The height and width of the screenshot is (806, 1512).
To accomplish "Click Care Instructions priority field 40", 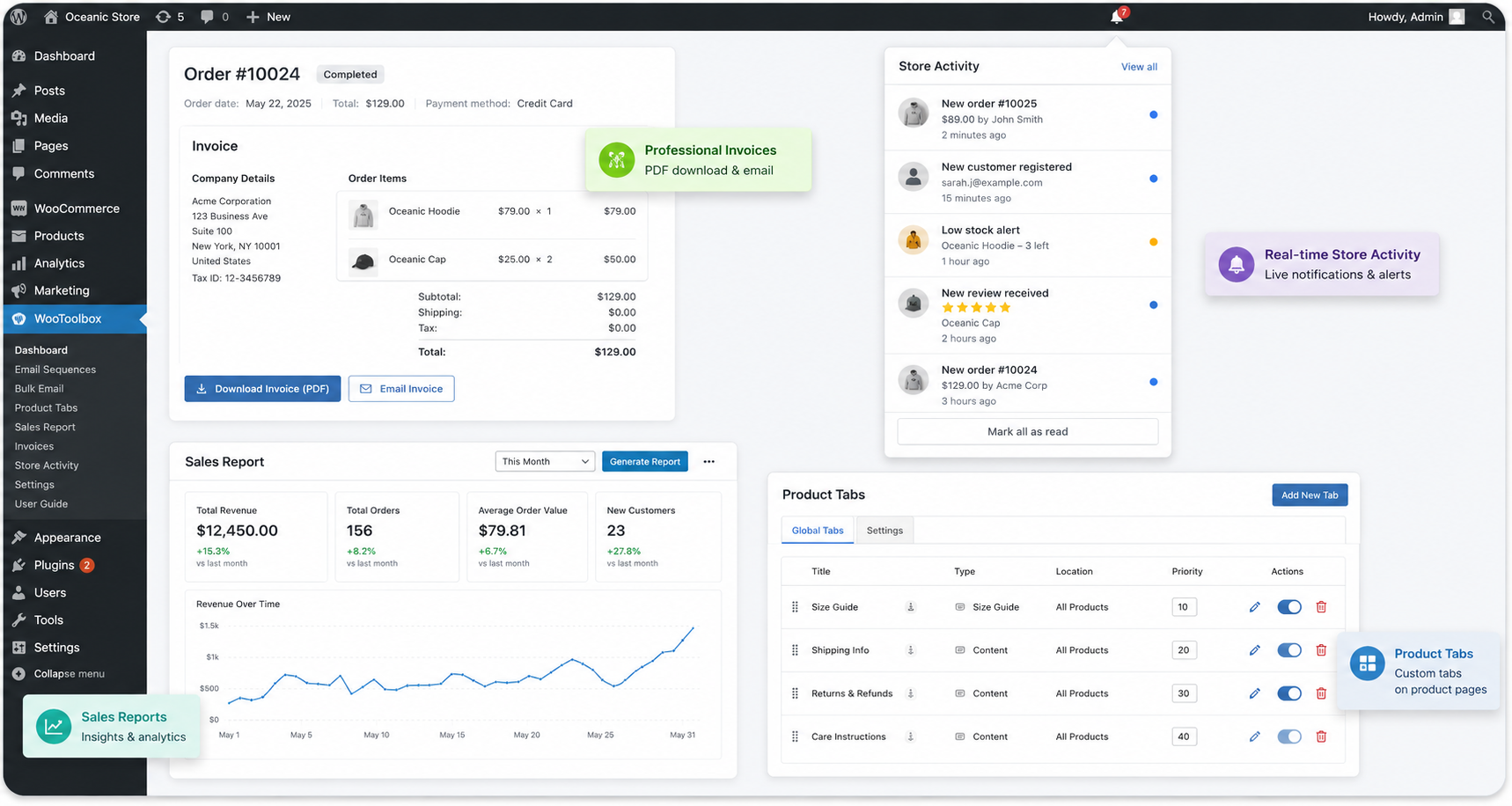I will pos(1184,736).
